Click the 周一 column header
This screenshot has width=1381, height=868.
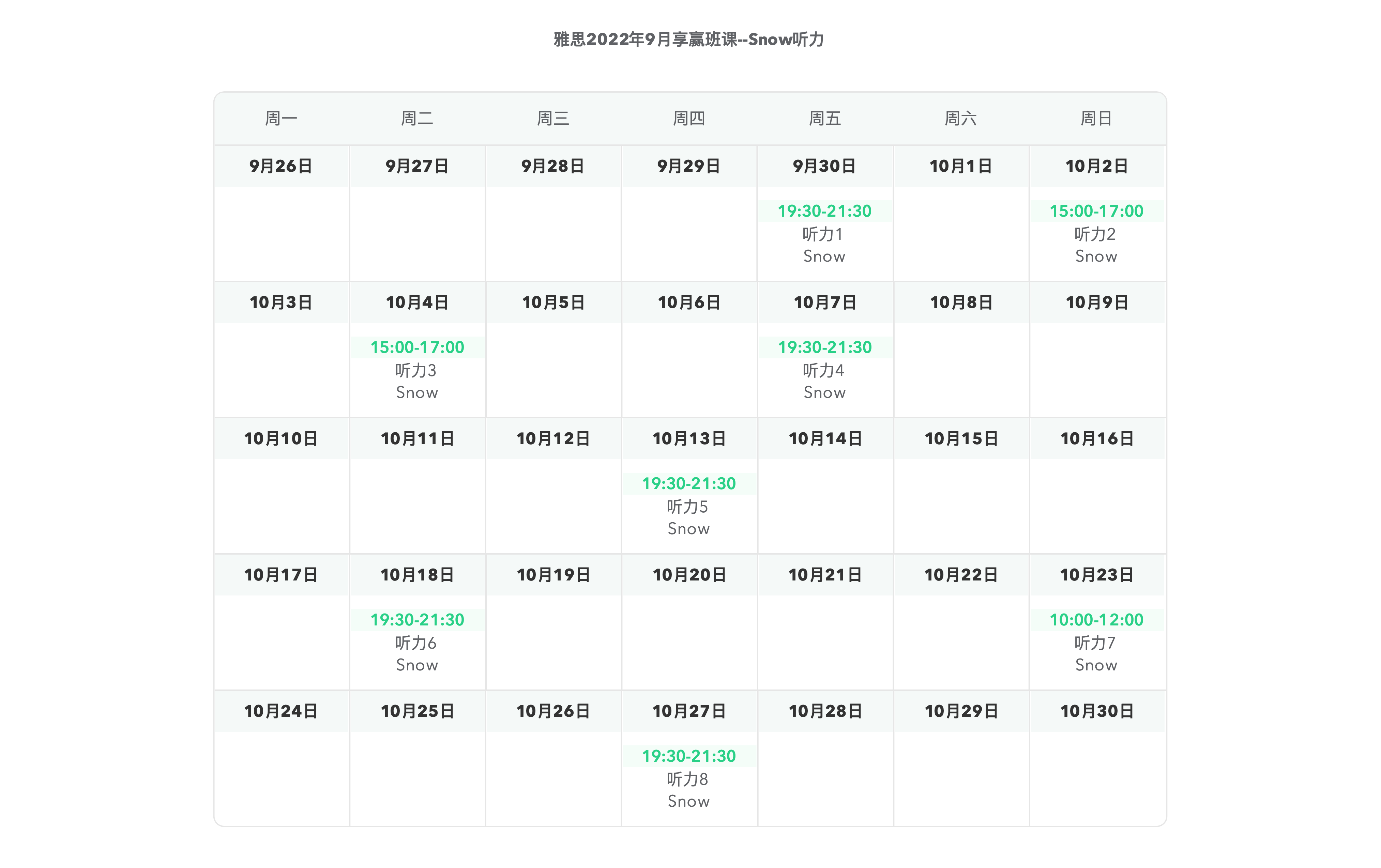[x=281, y=119]
